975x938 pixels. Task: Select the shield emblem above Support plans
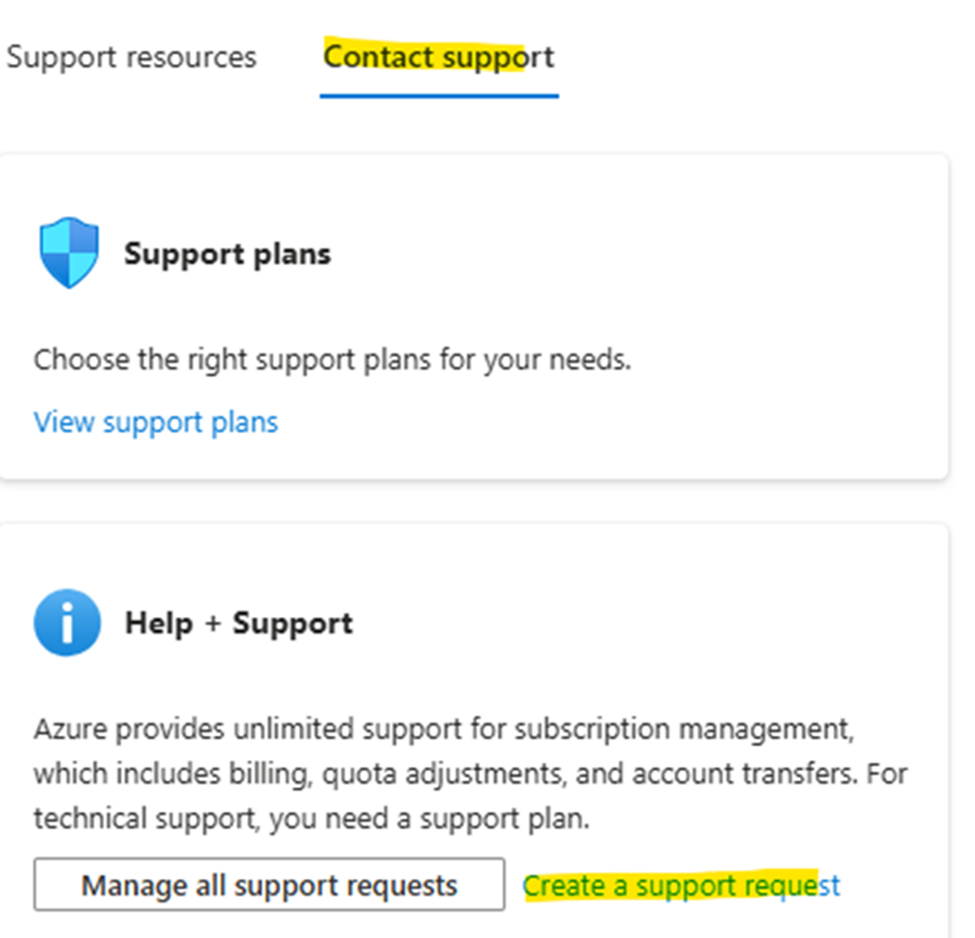tap(67, 250)
